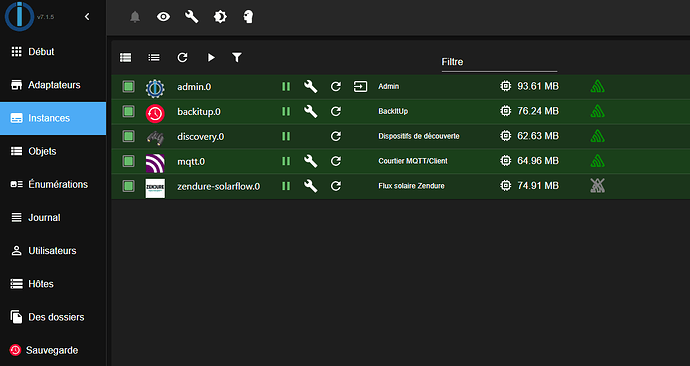Viewport: 690px width, 366px height.
Task: Open the Objets page in sidebar
Action: 53,151
